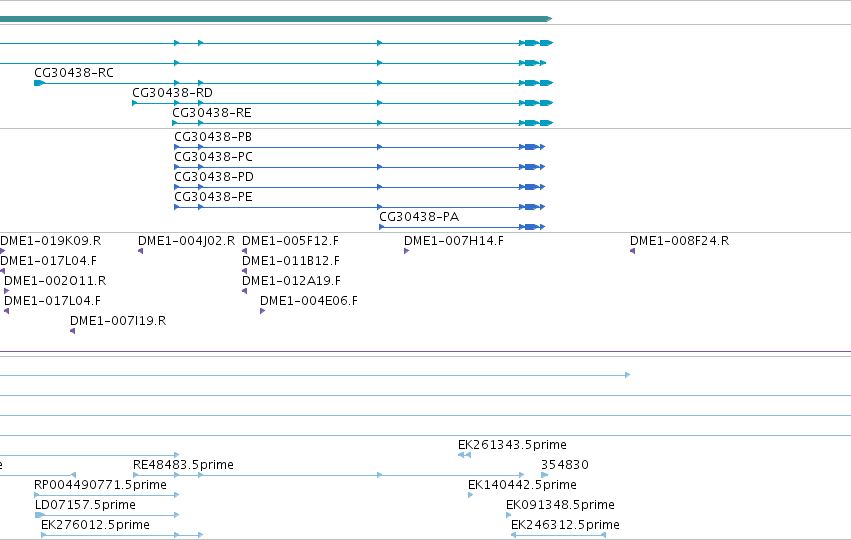
Task: Click the arrow glyph under EK261343.5prime
Action: coord(465,455)
